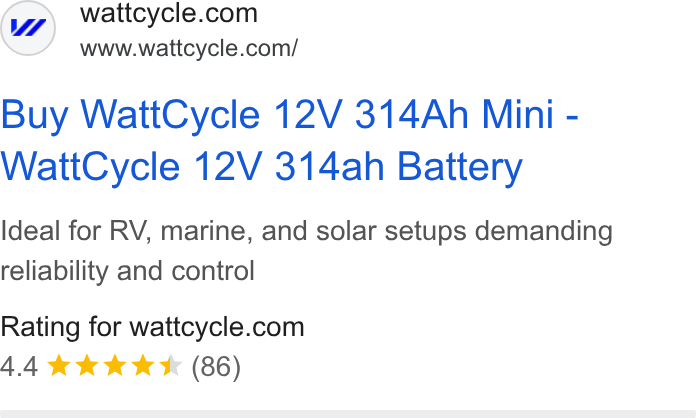Screen dimensions: 696x418
Task: Click the www.wattcycle.com/ URL text
Action: [189, 48]
